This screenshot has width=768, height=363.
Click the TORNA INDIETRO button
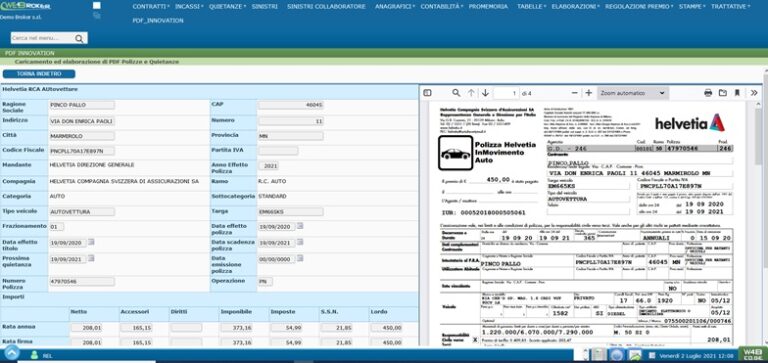[39, 74]
